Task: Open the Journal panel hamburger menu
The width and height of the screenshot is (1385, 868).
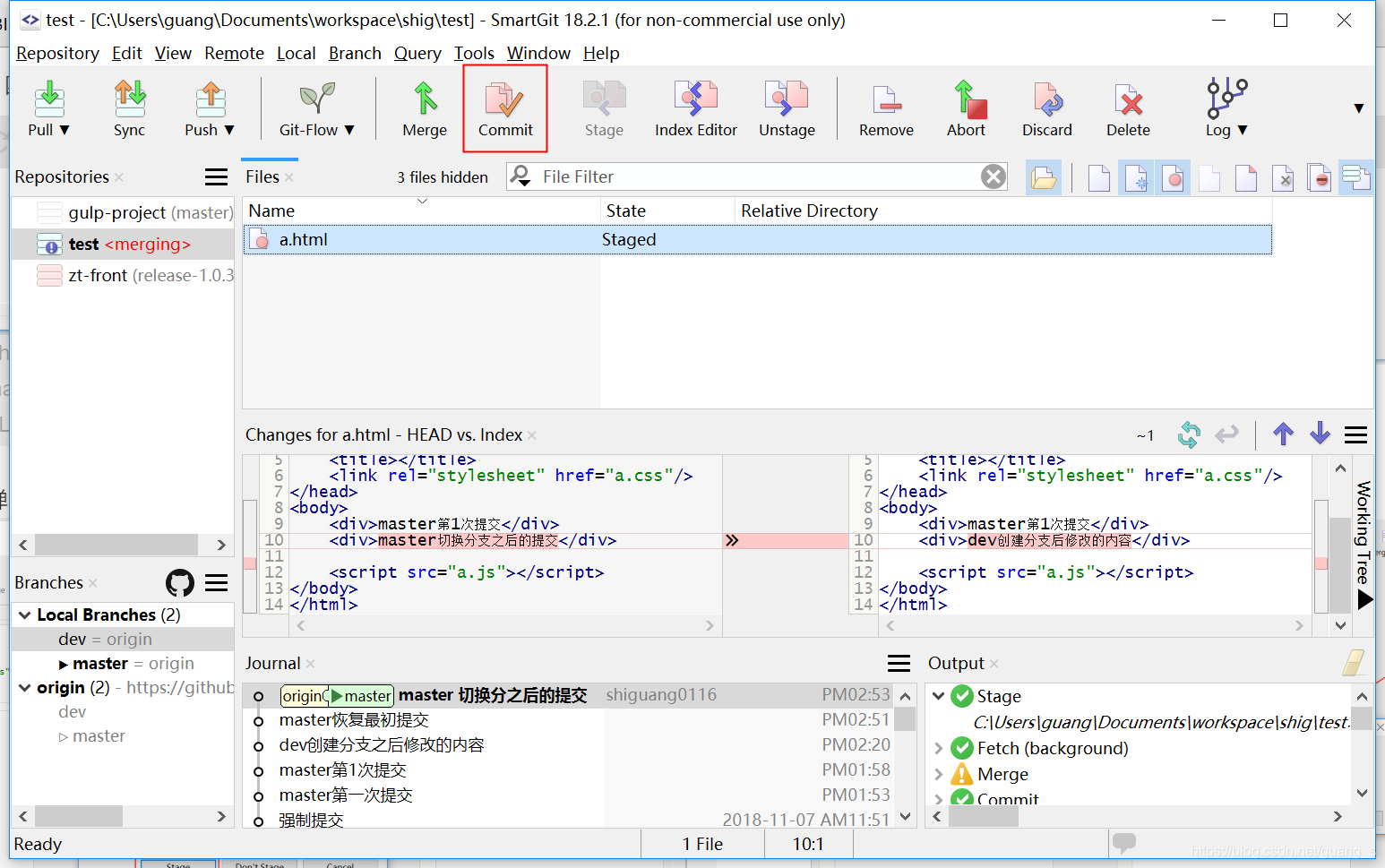Action: click(x=899, y=663)
